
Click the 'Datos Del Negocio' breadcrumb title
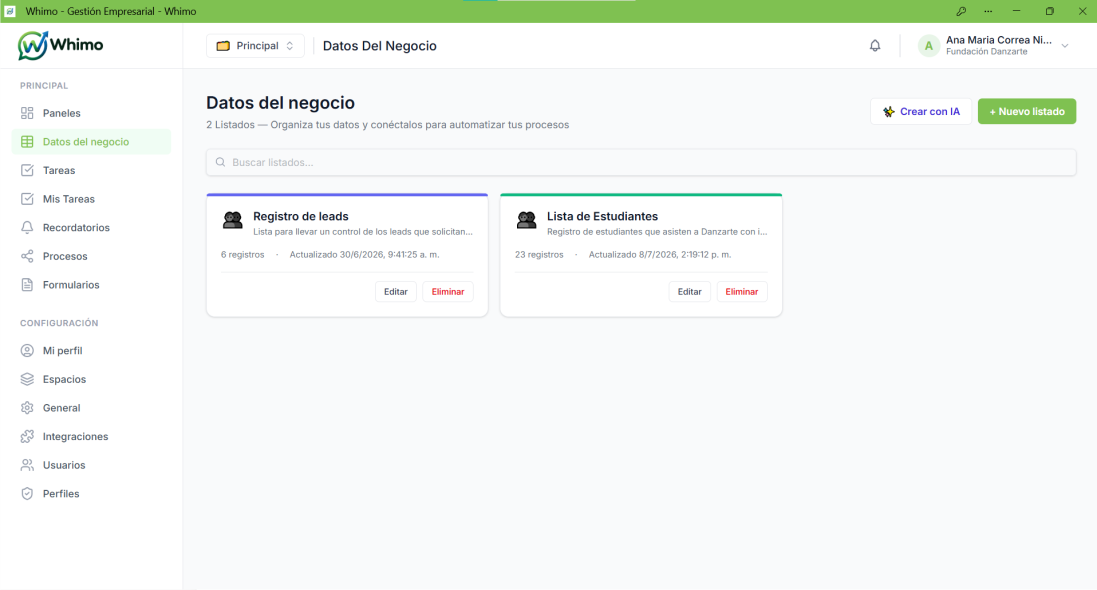coord(379,46)
